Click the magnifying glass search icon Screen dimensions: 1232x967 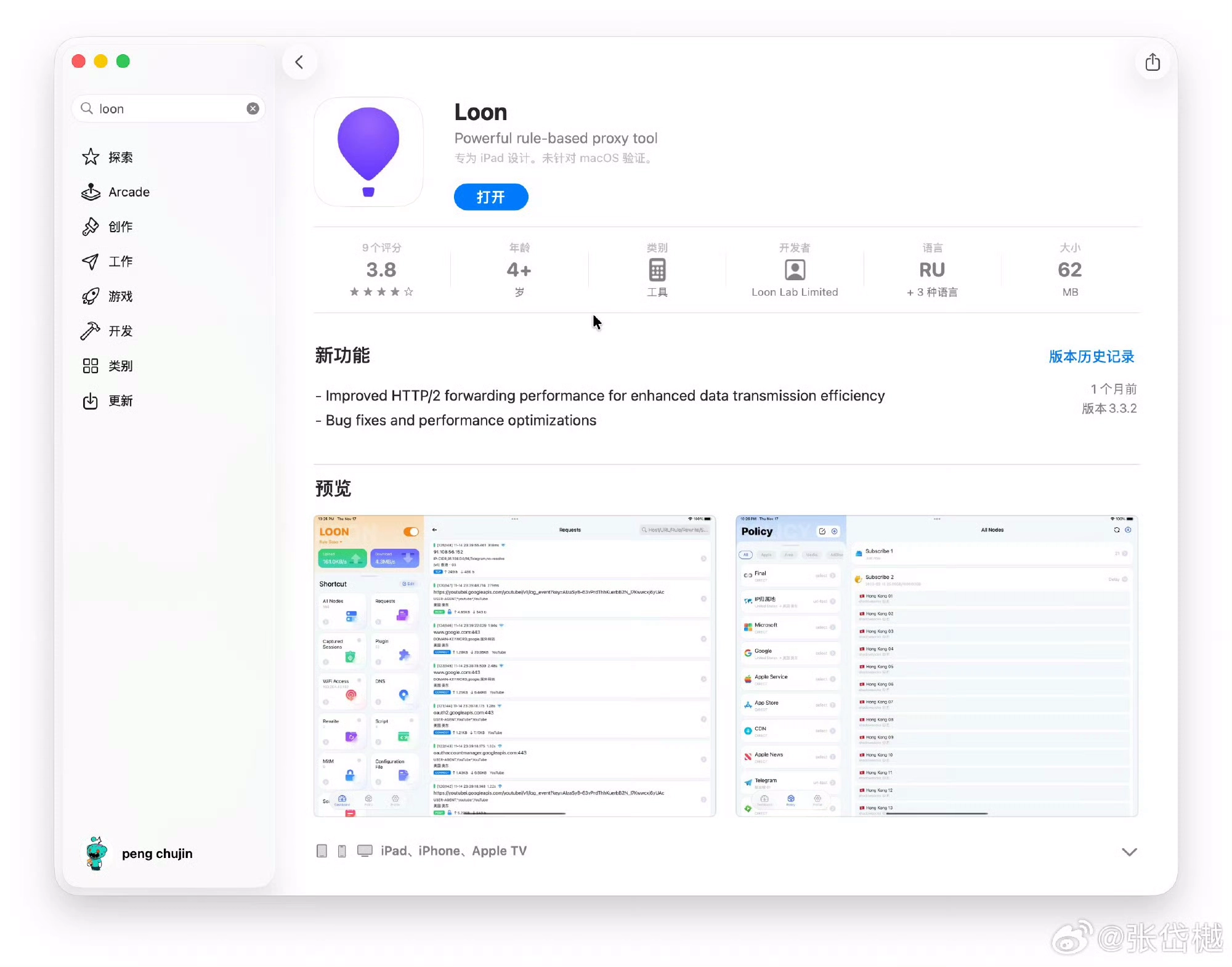tap(87, 108)
